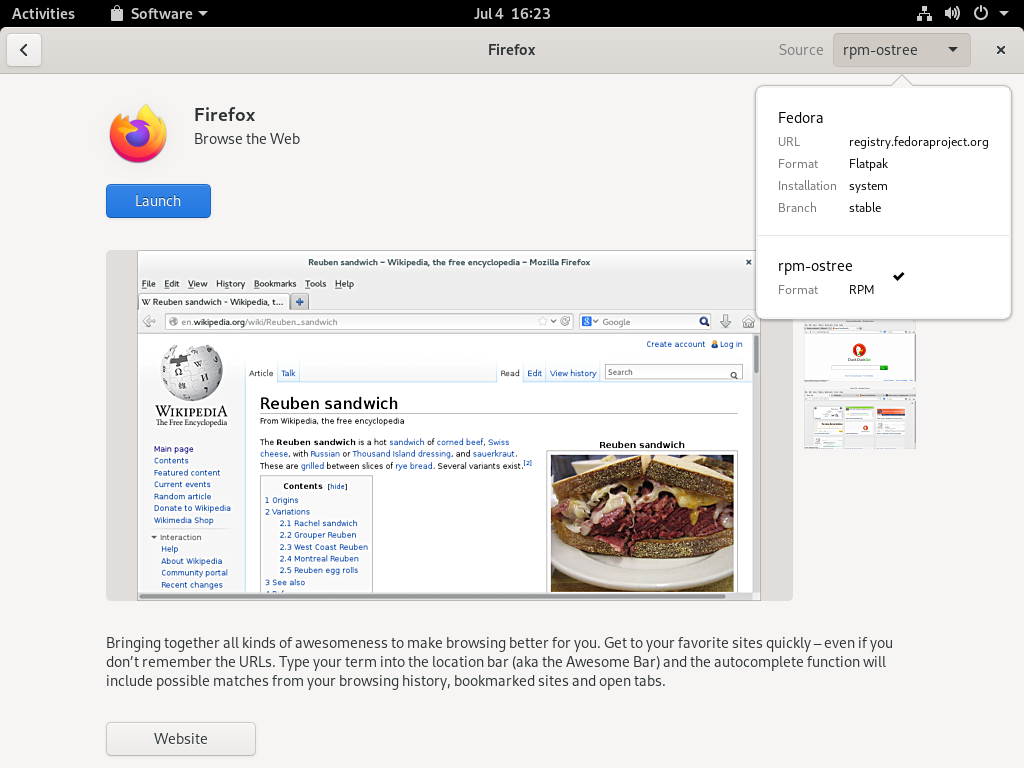Click the Firefox application logo
The image size is (1024, 768).
138,134
